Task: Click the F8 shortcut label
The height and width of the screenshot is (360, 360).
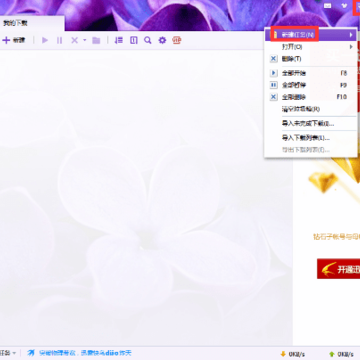Action: 343,73
